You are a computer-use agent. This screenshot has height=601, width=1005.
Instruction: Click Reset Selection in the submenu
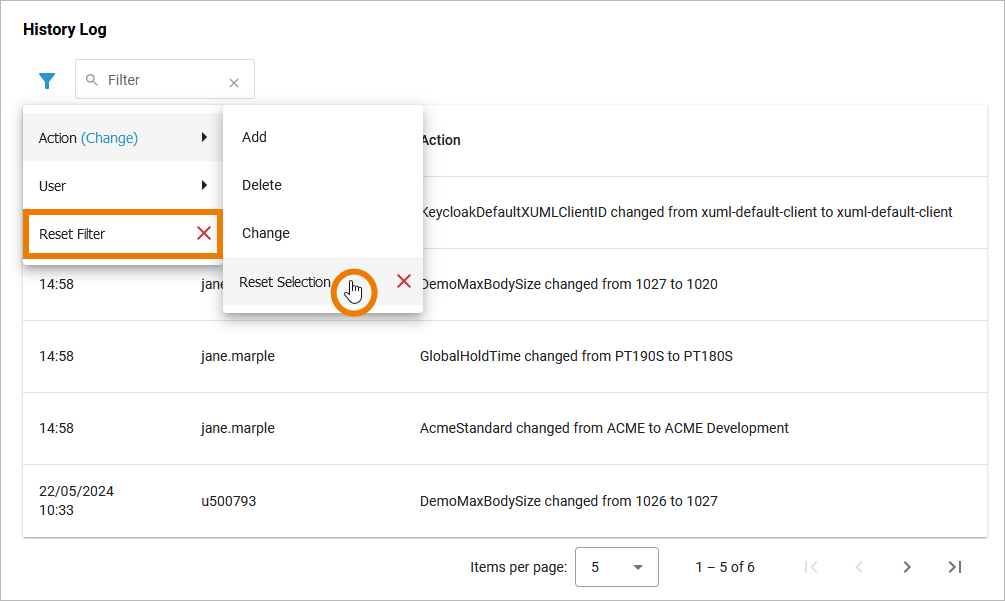point(284,282)
